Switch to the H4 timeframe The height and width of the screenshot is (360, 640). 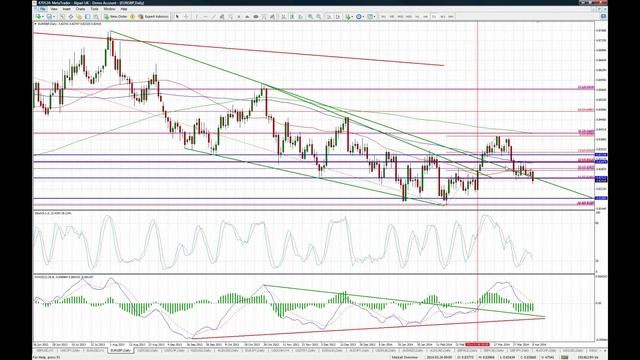(426, 17)
